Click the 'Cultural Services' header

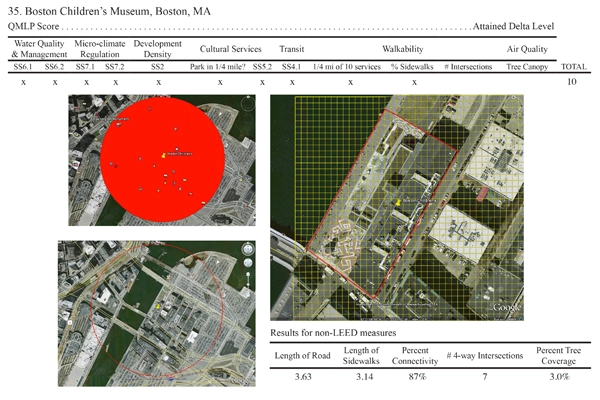pos(230,49)
